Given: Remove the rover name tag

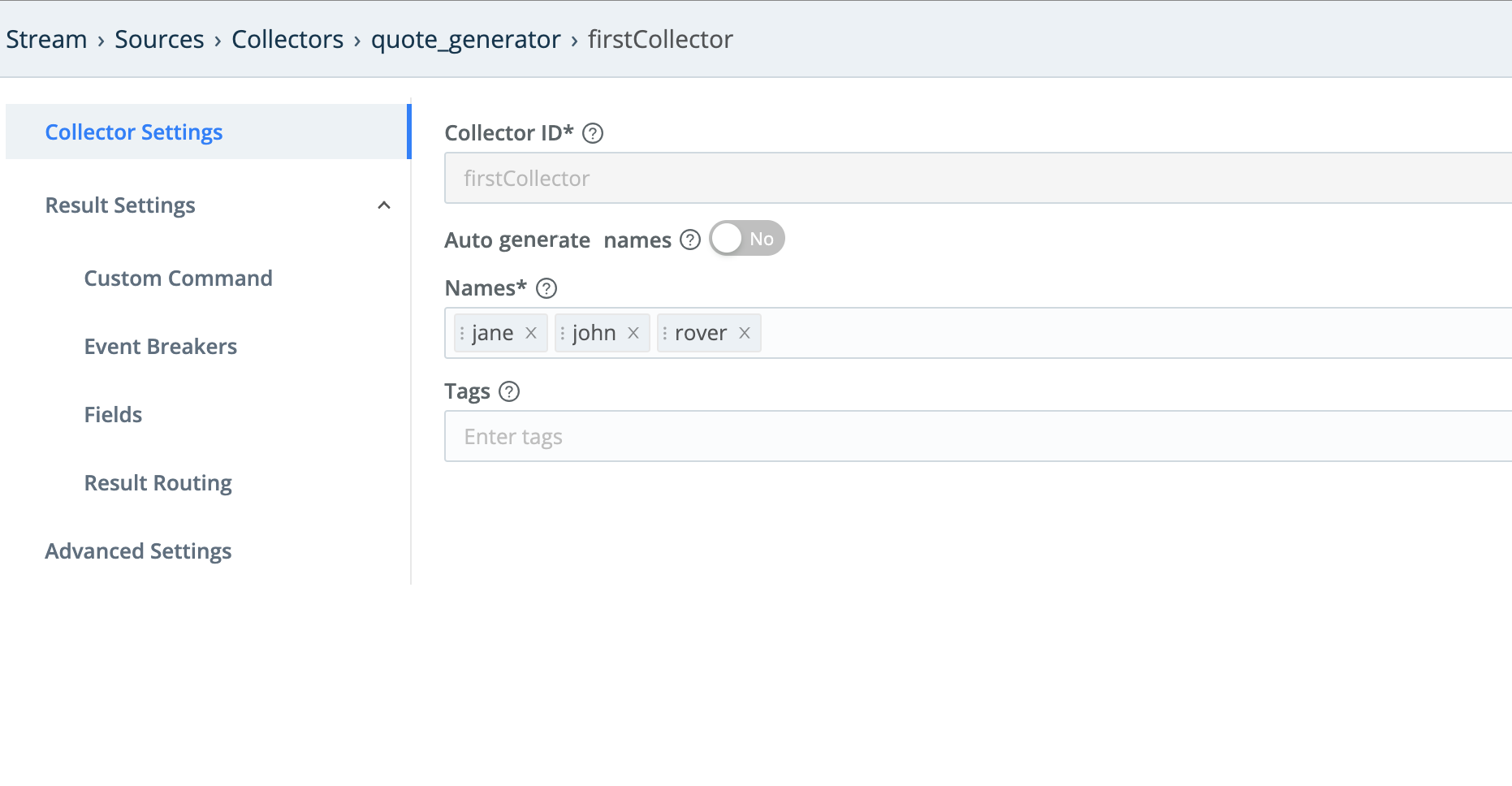Looking at the screenshot, I should coord(744,333).
